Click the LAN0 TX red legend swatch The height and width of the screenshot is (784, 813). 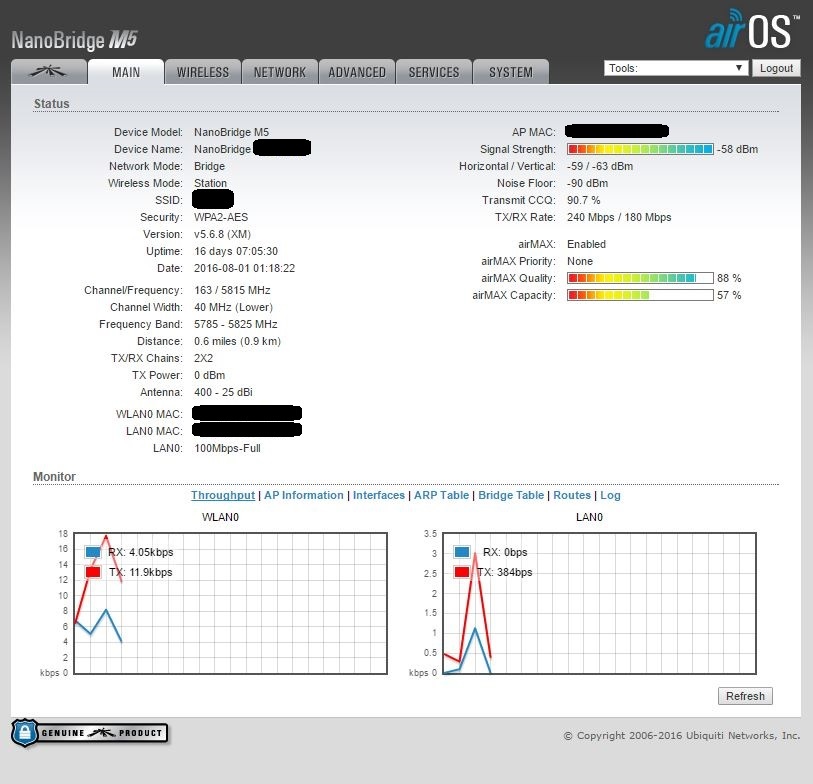tap(462, 572)
